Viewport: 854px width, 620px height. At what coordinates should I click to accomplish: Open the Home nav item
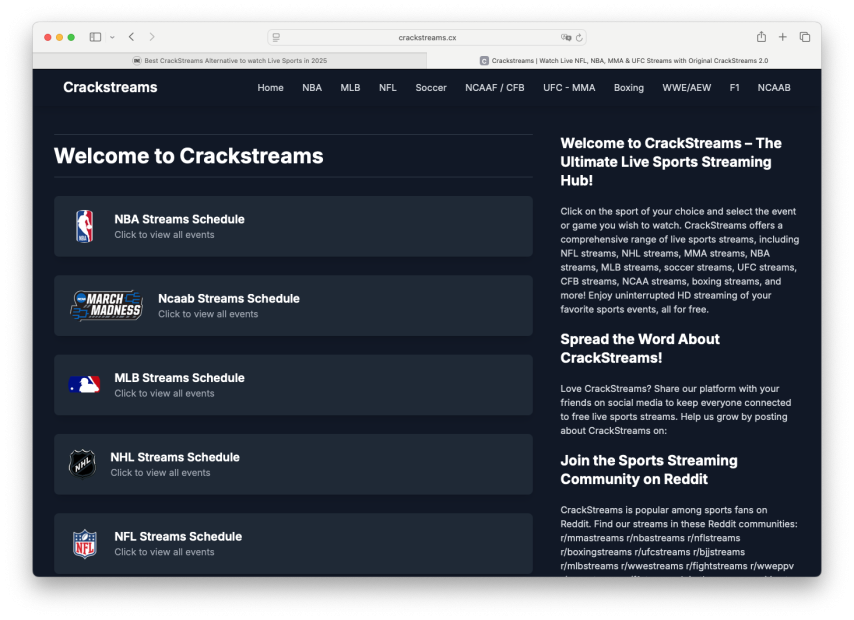pyautogui.click(x=270, y=88)
